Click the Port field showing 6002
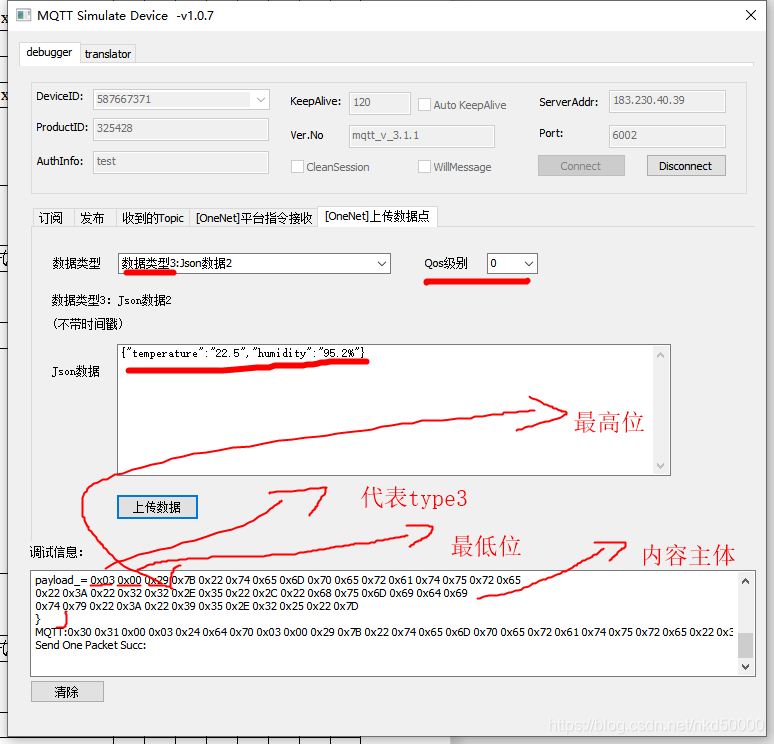This screenshot has width=774, height=744. tap(667, 136)
